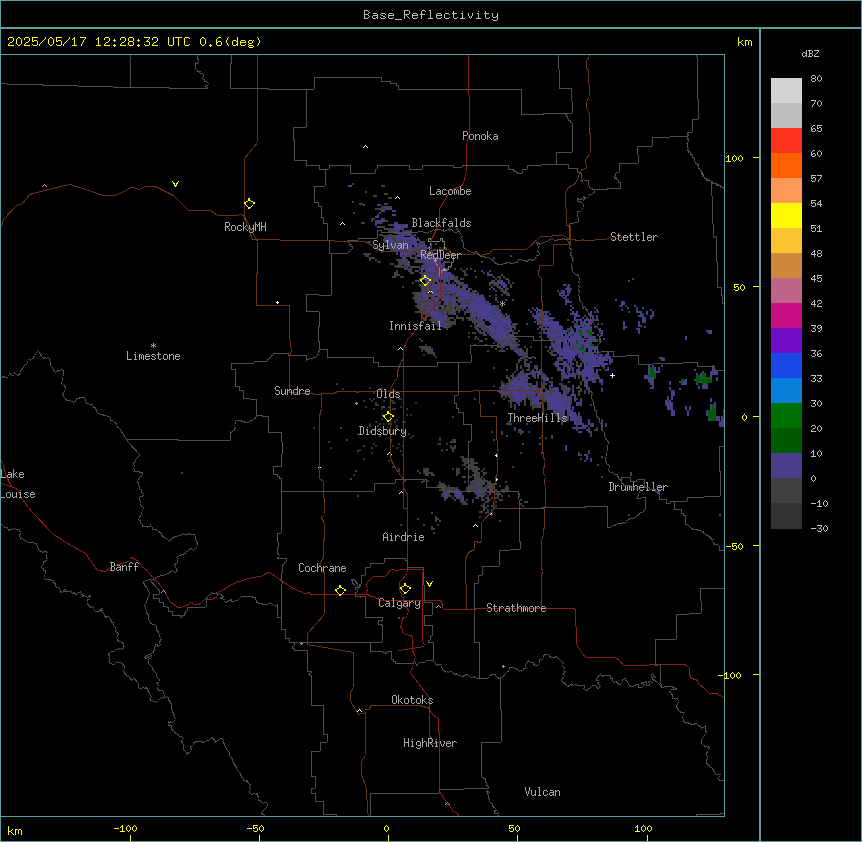Click the Stettler town label
This screenshot has height=842, width=862.
(x=634, y=237)
